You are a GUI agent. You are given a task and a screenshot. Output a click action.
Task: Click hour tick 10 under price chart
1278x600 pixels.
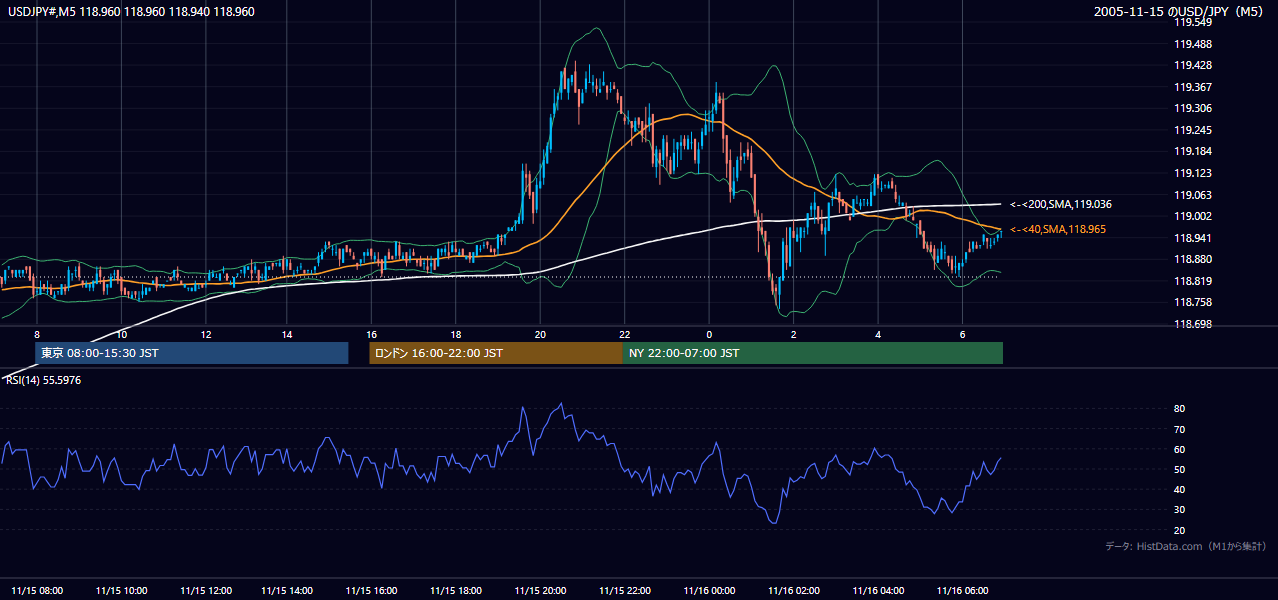121,334
